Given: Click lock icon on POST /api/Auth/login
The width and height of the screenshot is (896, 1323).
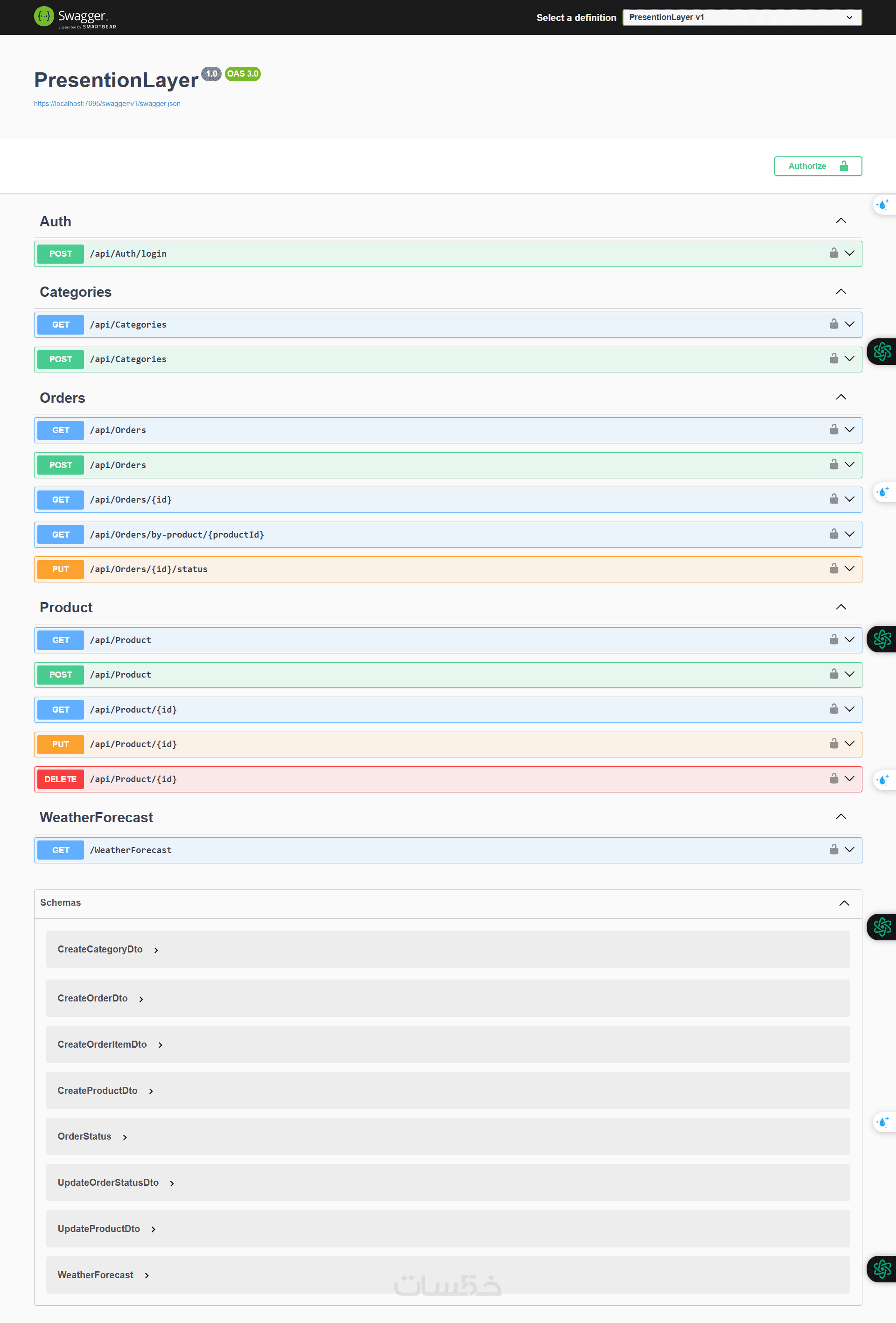Looking at the screenshot, I should tap(833, 253).
